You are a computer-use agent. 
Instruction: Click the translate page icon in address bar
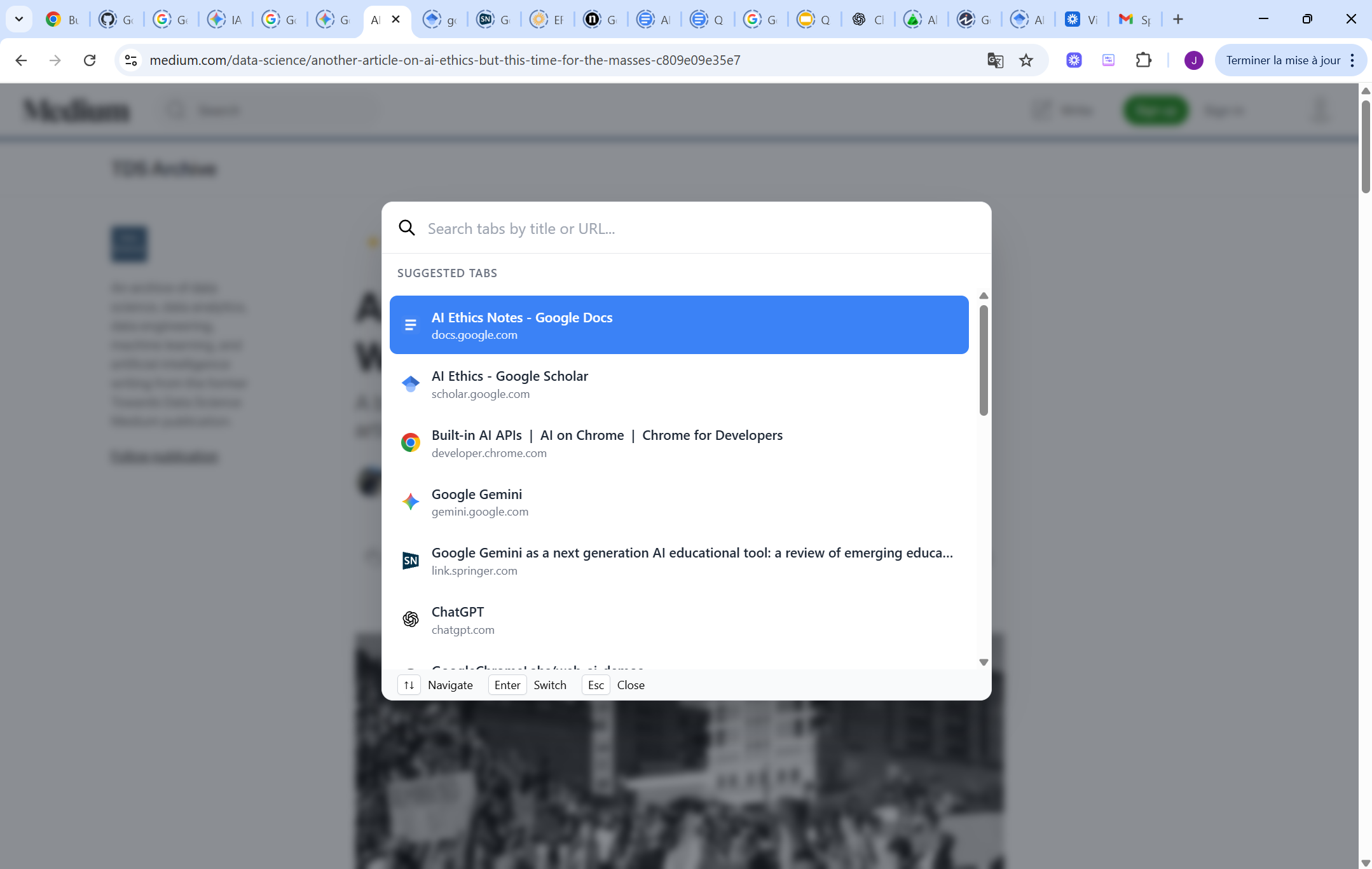click(995, 60)
